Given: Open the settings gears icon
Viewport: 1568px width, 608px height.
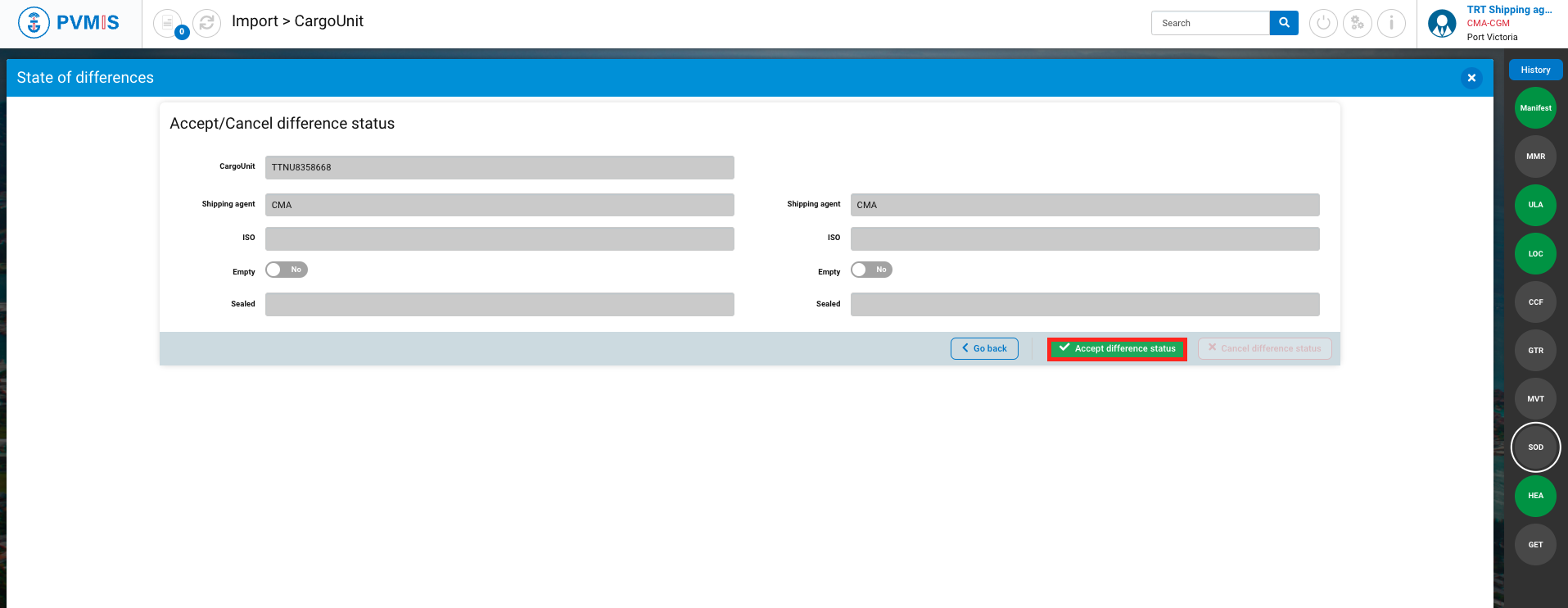Looking at the screenshot, I should coord(1357,23).
